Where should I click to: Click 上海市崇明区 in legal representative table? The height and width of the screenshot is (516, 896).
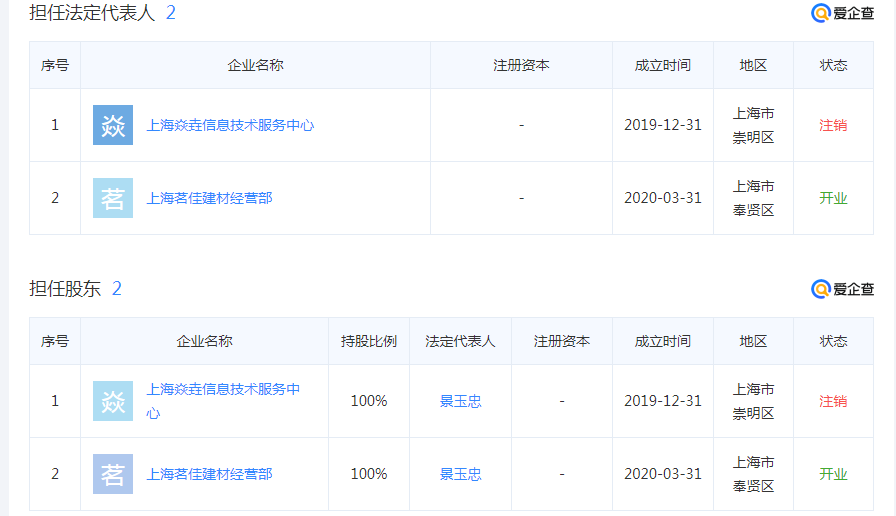point(753,125)
